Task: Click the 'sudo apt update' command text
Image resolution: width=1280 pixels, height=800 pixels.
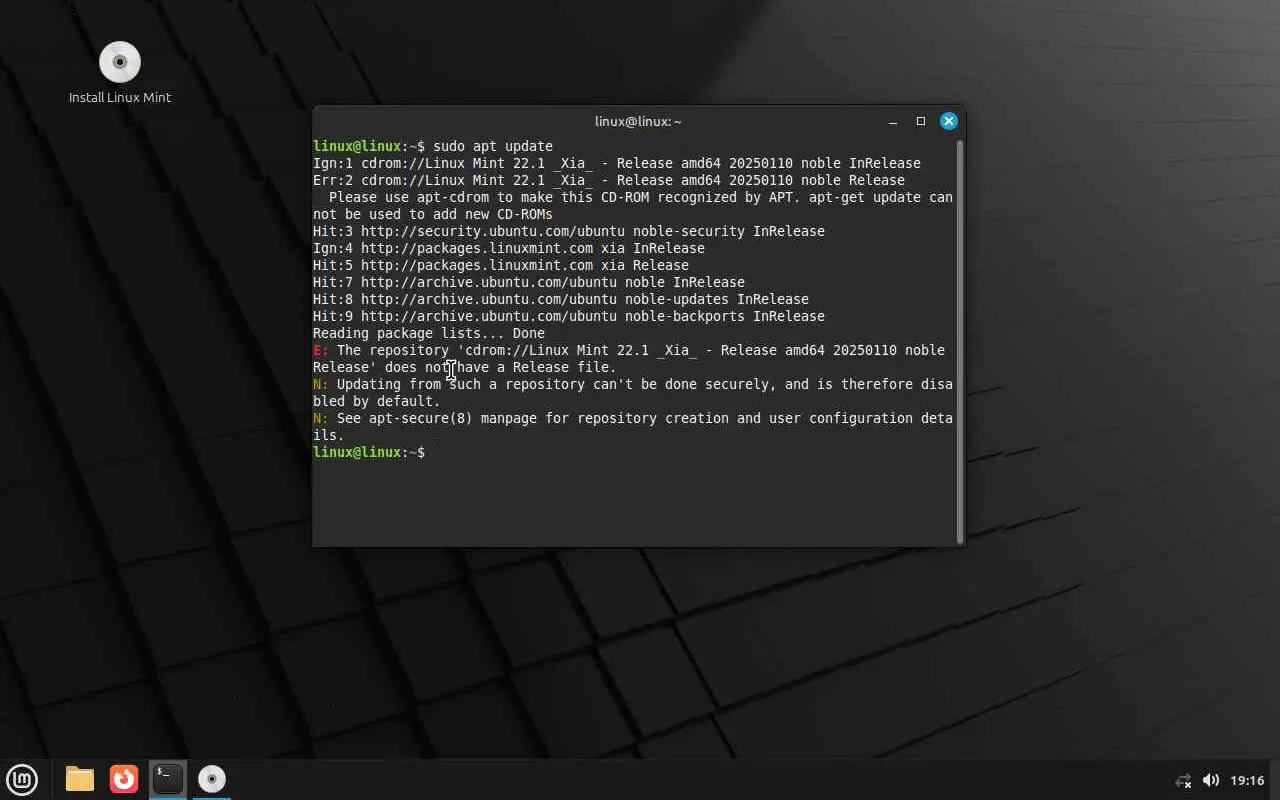Action: tap(493, 146)
